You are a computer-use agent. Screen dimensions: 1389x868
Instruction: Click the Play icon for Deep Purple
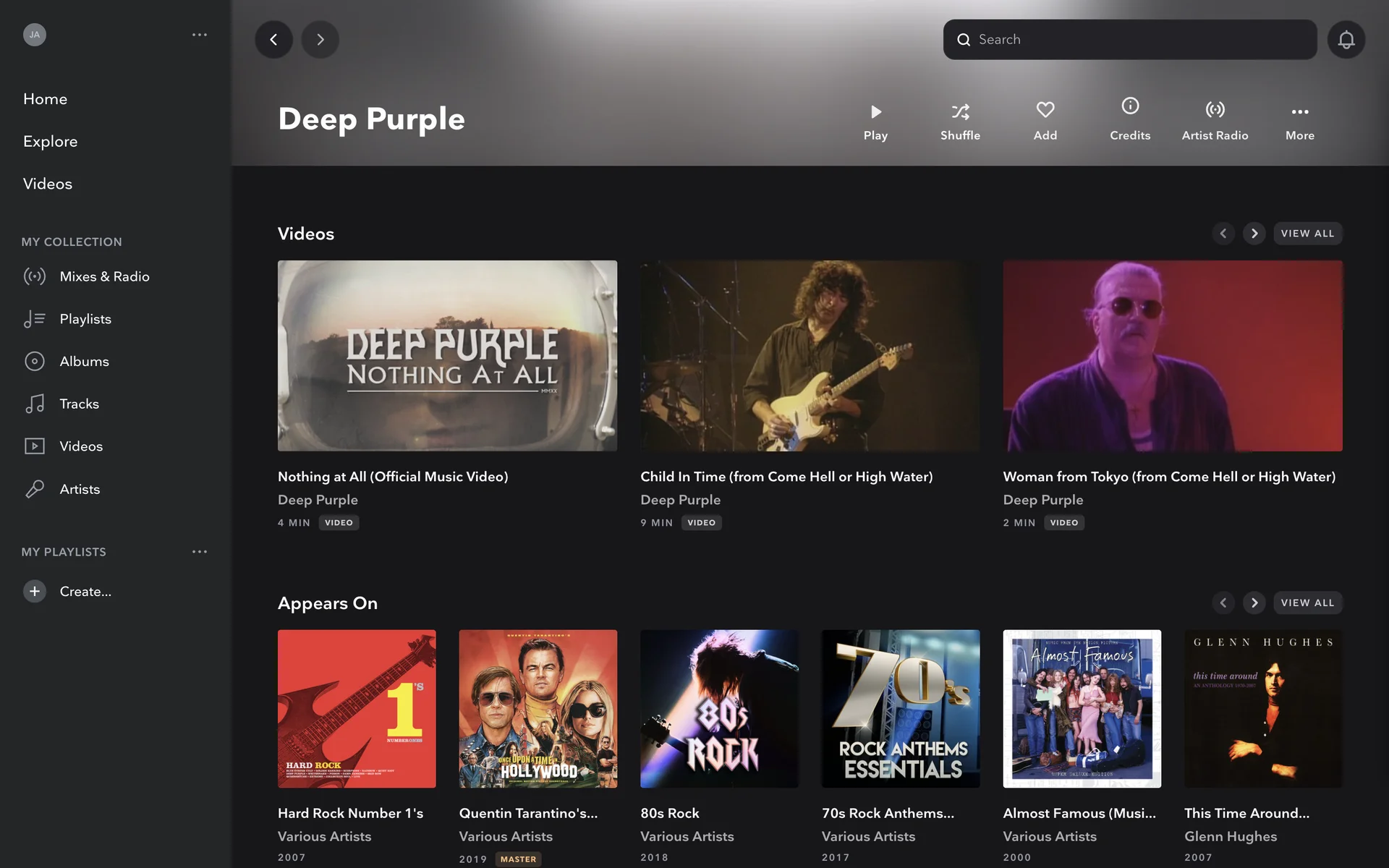coord(875,112)
